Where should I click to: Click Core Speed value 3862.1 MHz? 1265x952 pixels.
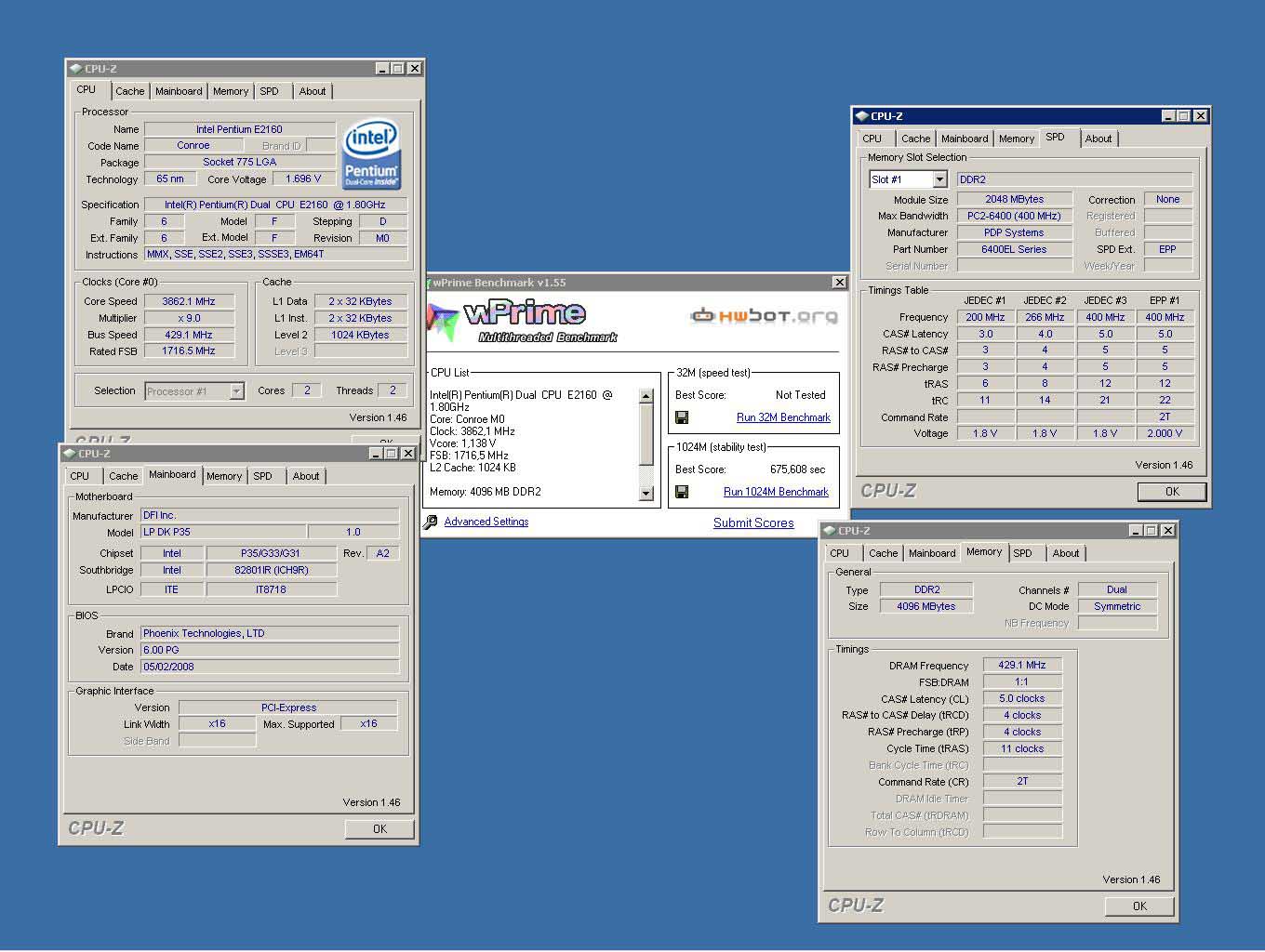tap(189, 301)
